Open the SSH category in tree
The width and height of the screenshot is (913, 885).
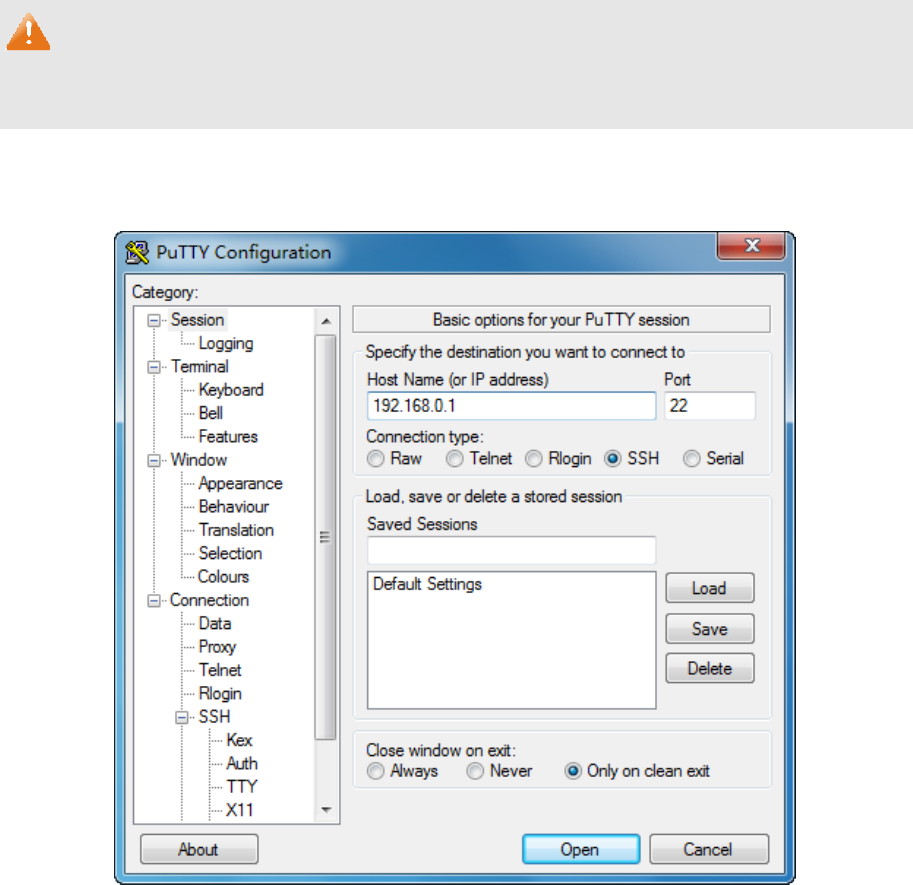pyautogui.click(x=214, y=717)
